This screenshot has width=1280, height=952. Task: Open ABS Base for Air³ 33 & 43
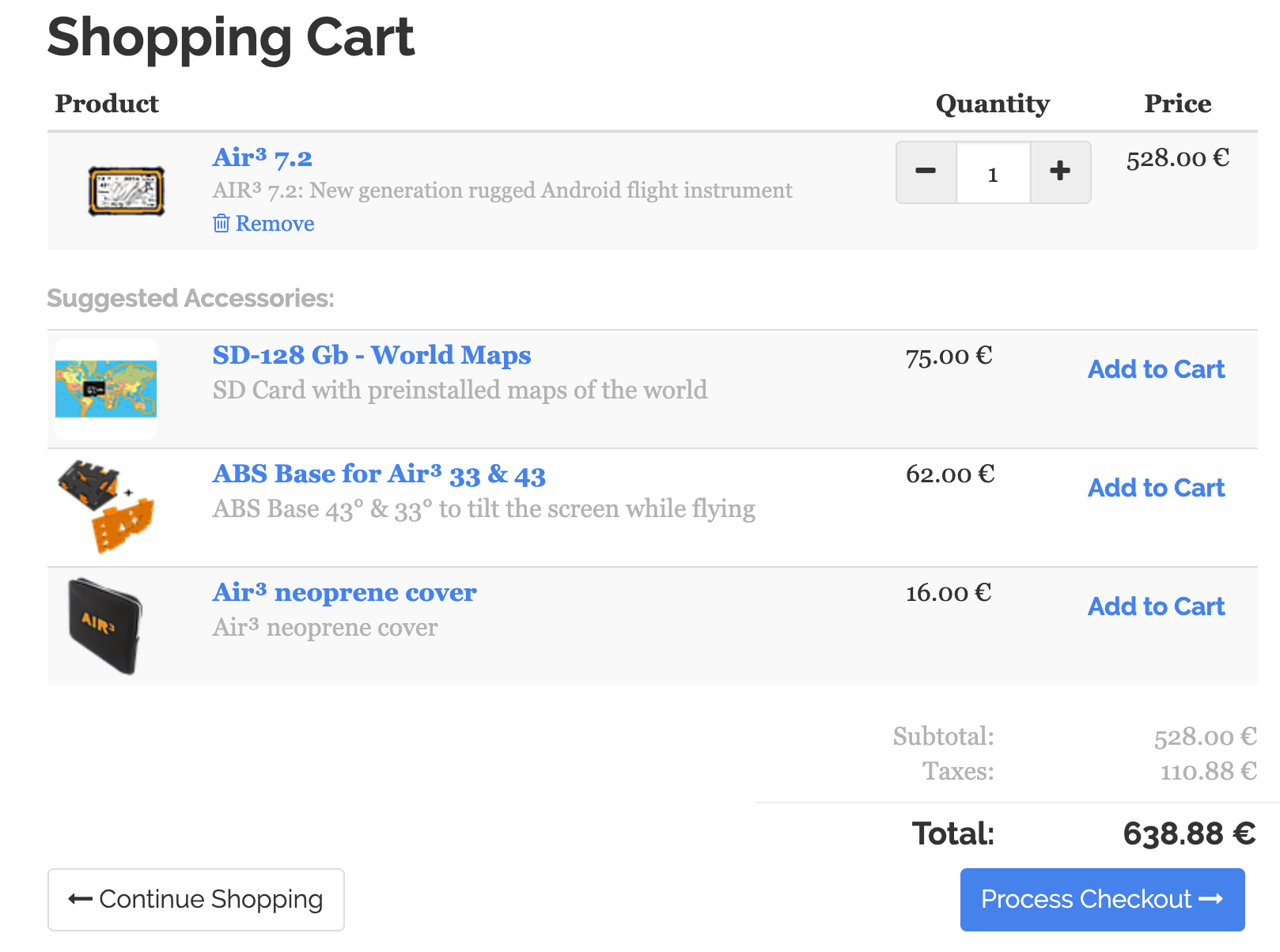click(379, 474)
